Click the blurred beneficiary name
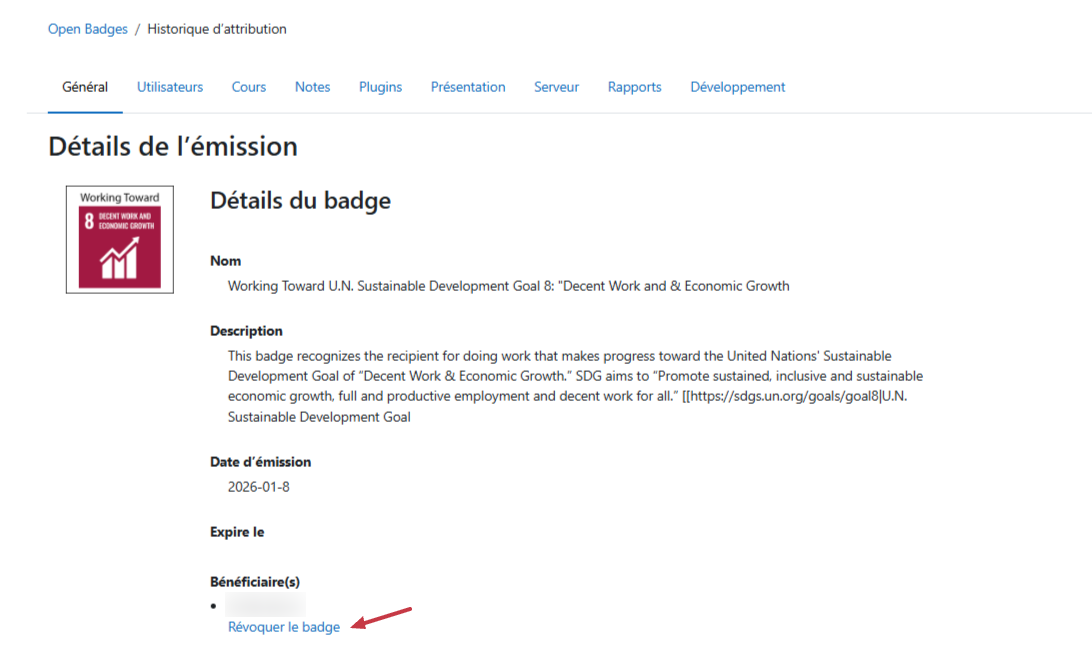Viewport: 1092px width, 647px height. pos(265,605)
